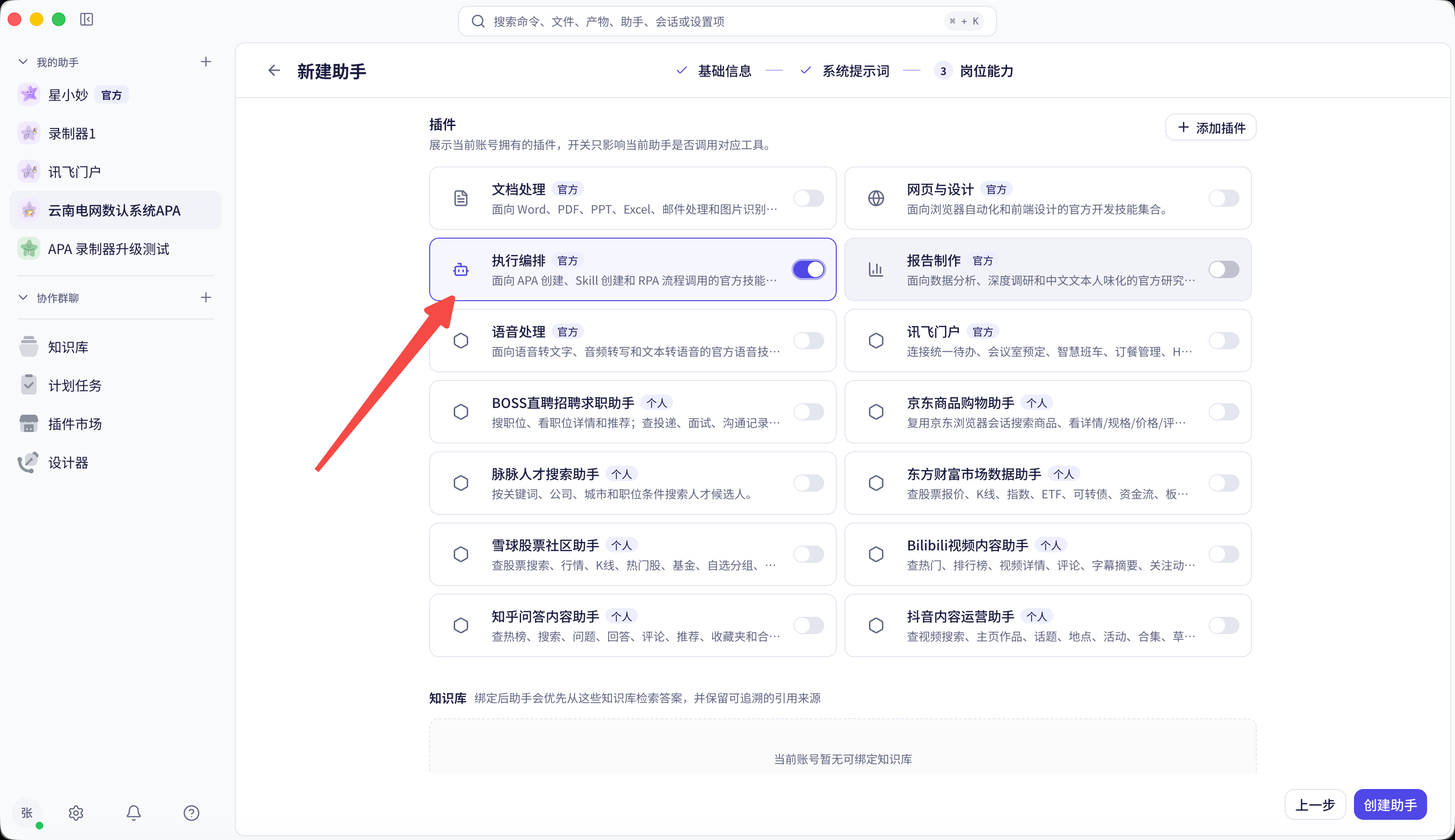Click the 张 user avatar
1455x840 pixels.
tap(27, 812)
